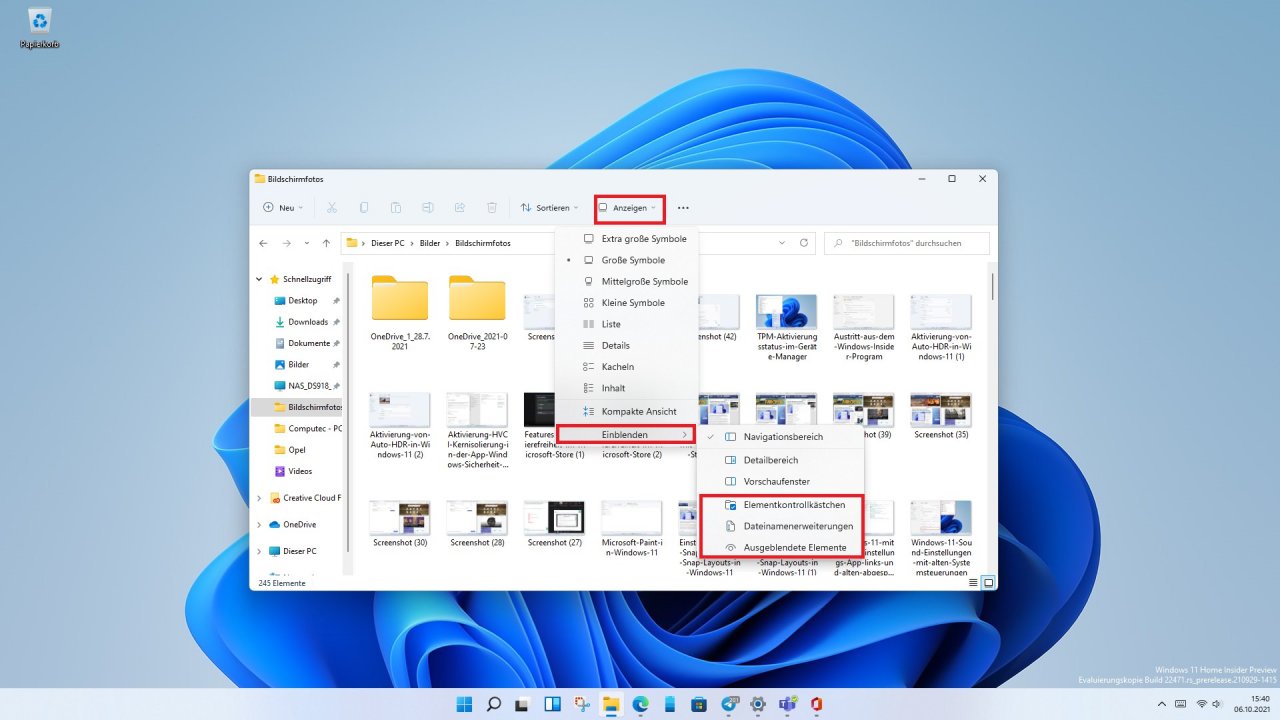Open taskbar Search magnifier
1280x720 pixels.
point(494,704)
